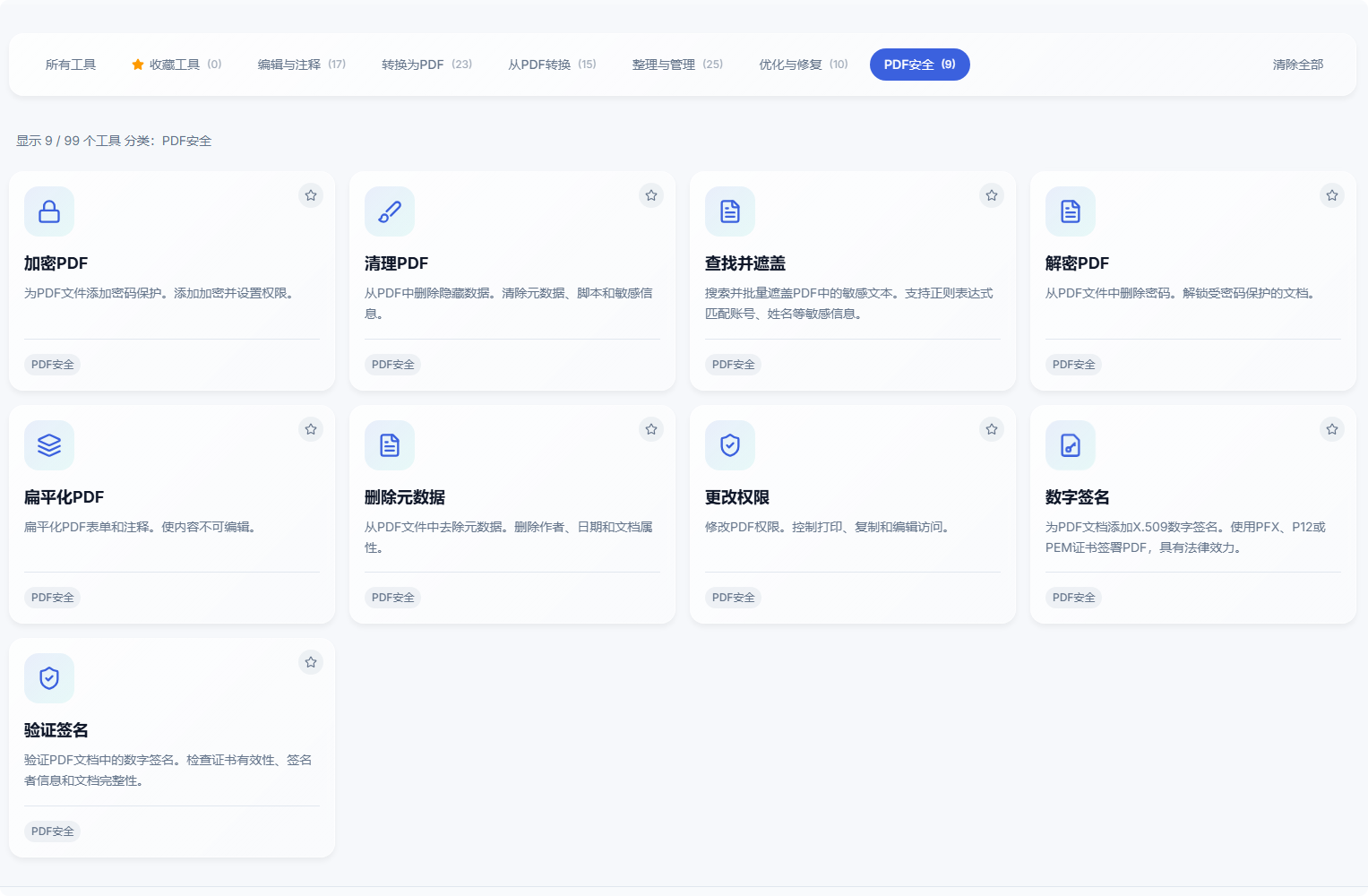The width and height of the screenshot is (1368, 896).
Task: Click the document icon on 查找并遮盖 card
Action: (x=730, y=211)
